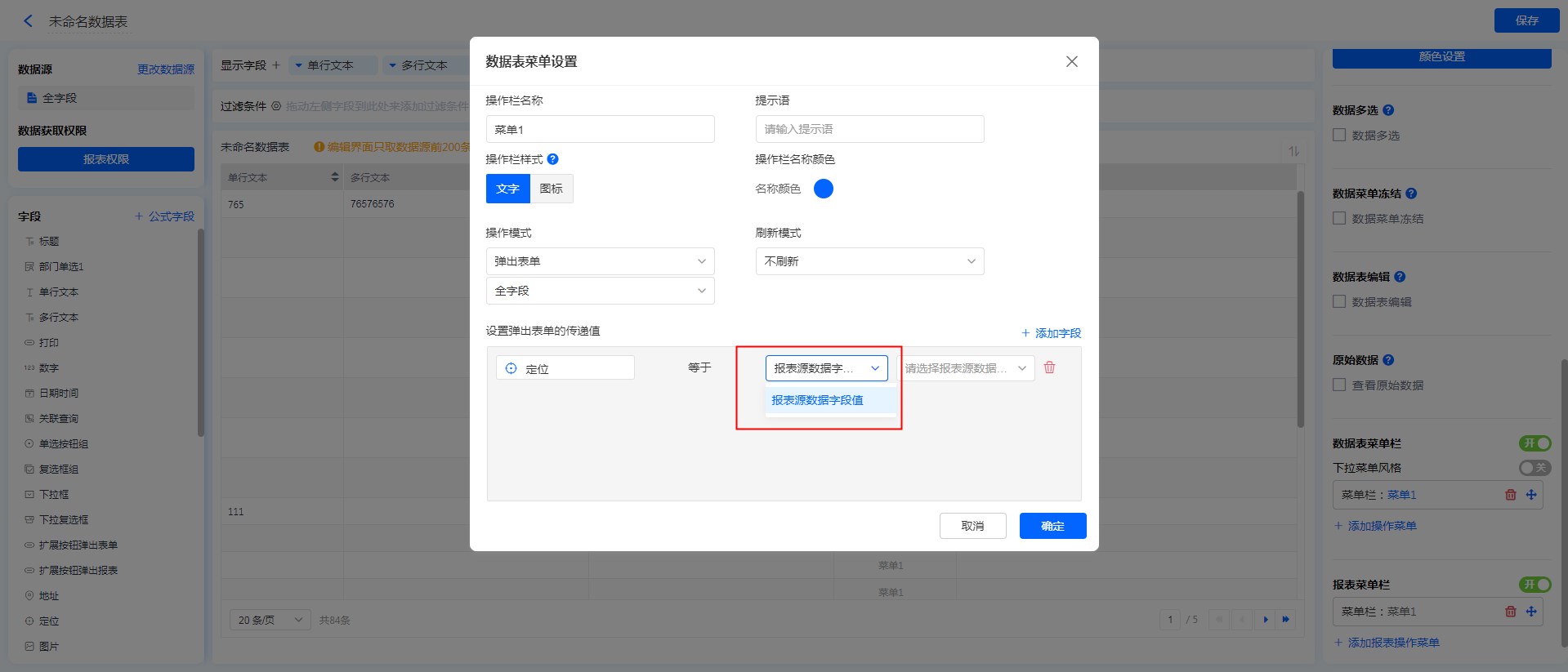
Task: Go to next page in the pagination
Action: point(1265,620)
